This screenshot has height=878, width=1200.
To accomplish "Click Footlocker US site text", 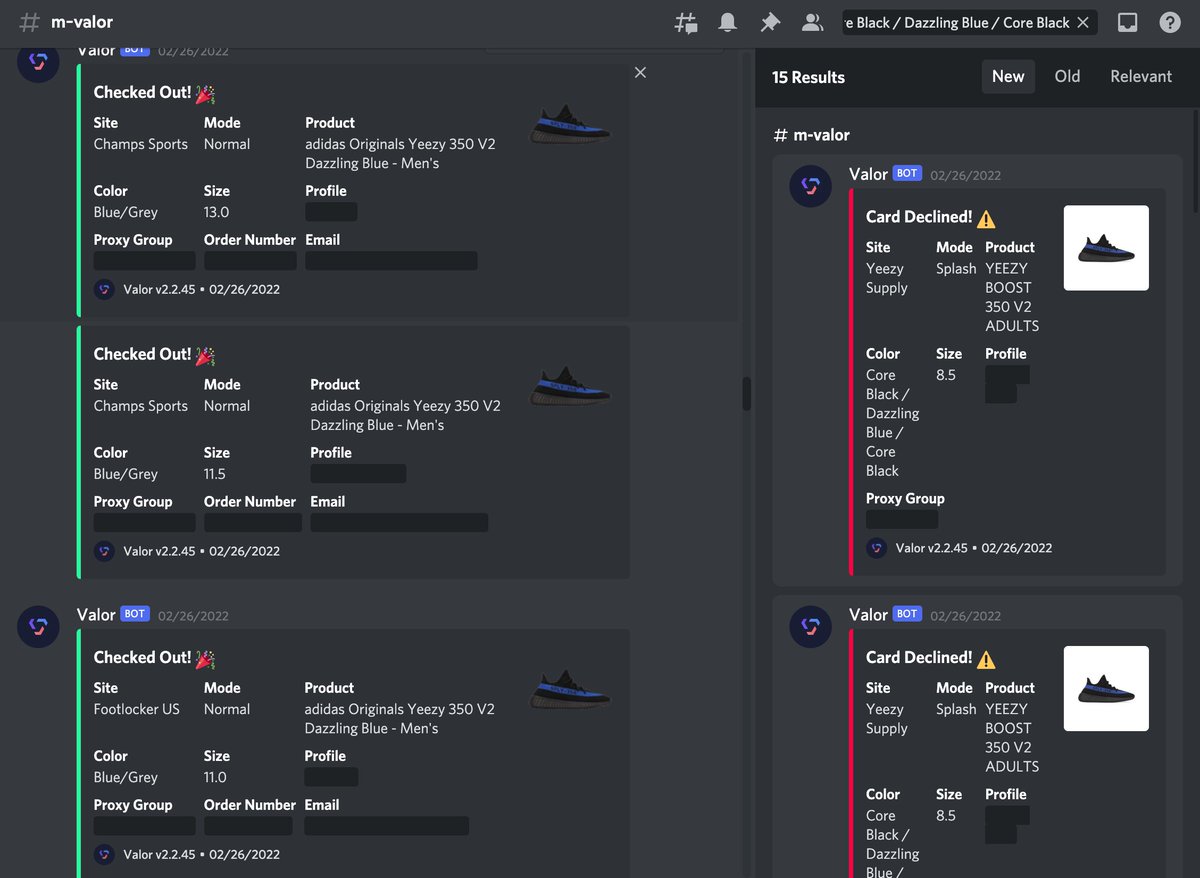I will click(137, 709).
